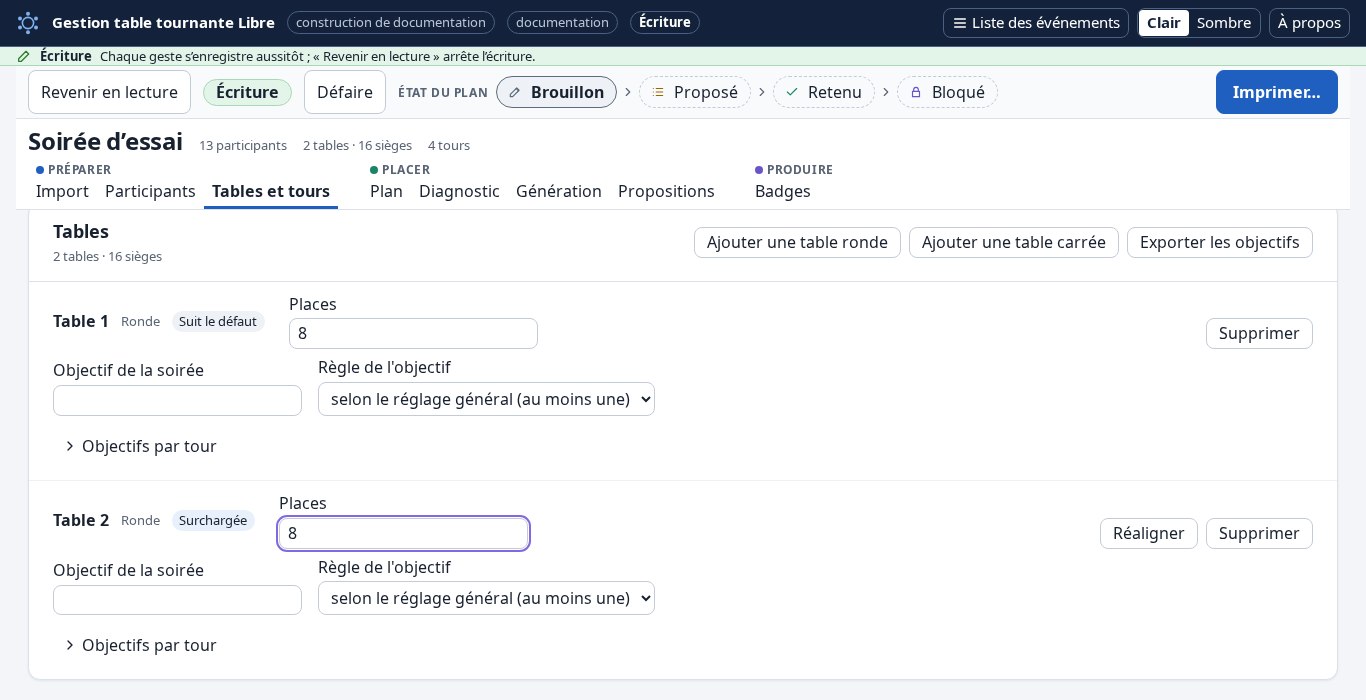
Task: Click the list icon in Proposé status
Action: coord(658,92)
